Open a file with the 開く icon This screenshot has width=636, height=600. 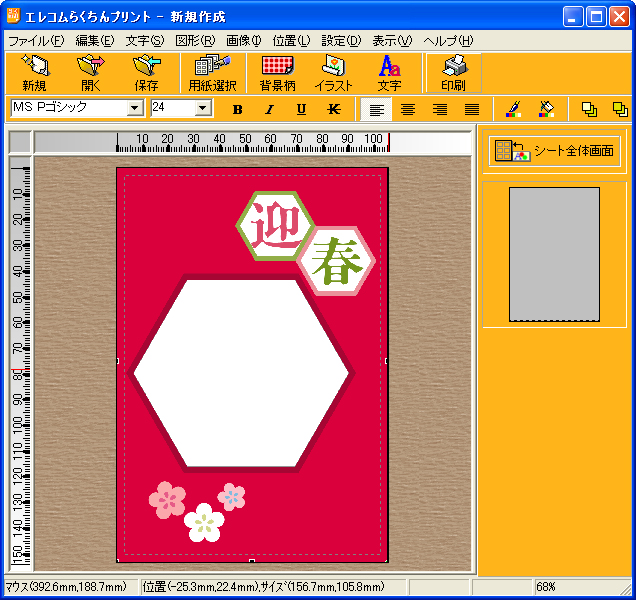90,73
